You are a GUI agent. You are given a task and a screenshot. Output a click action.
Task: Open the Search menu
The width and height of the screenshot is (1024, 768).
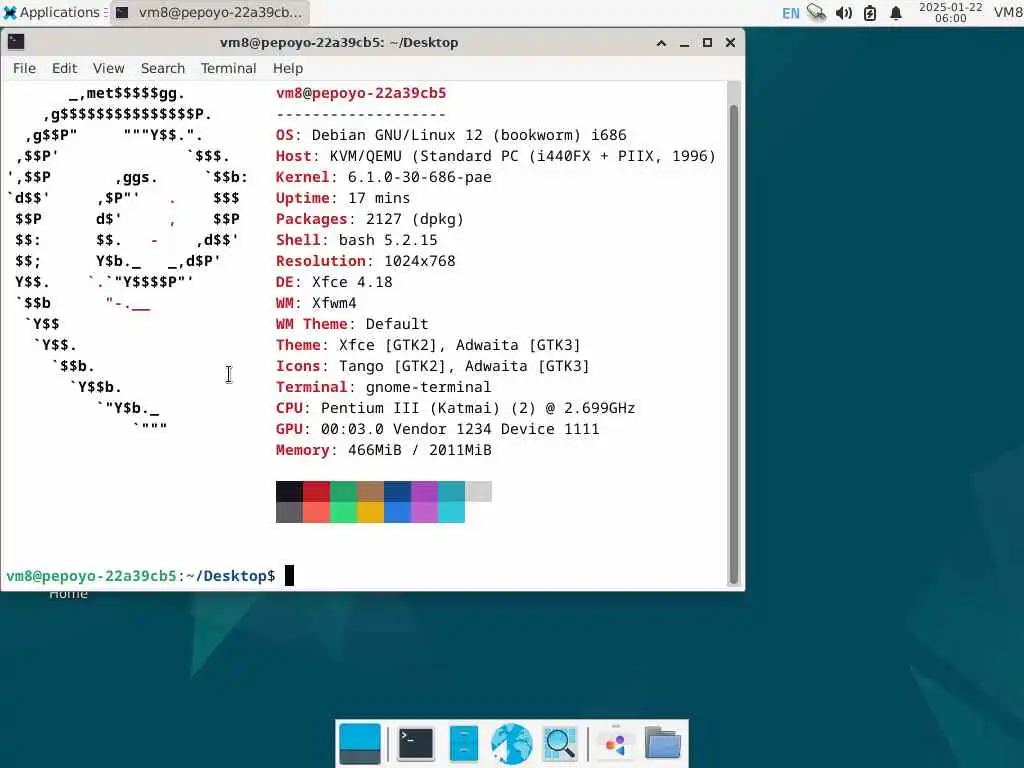point(163,68)
